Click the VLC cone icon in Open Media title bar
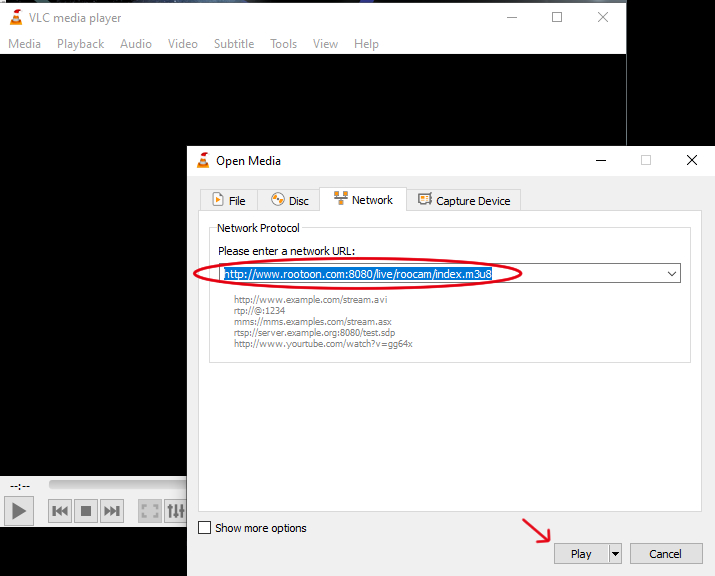 [x=203, y=160]
